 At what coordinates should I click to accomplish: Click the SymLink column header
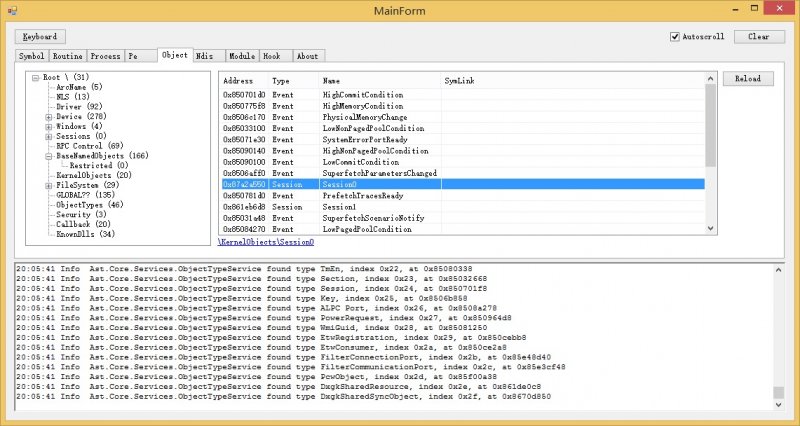click(573, 81)
